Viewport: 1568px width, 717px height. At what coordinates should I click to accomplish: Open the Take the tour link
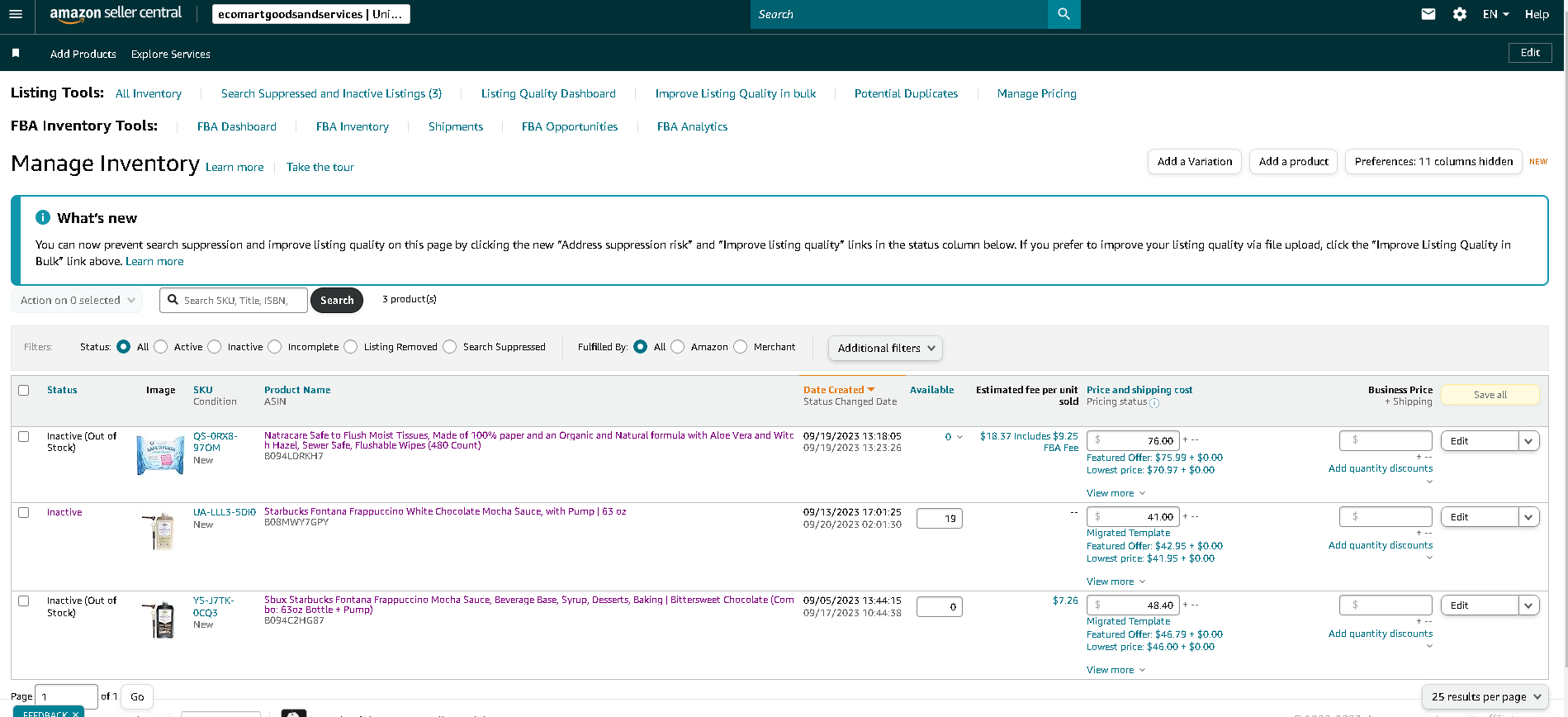click(x=320, y=167)
